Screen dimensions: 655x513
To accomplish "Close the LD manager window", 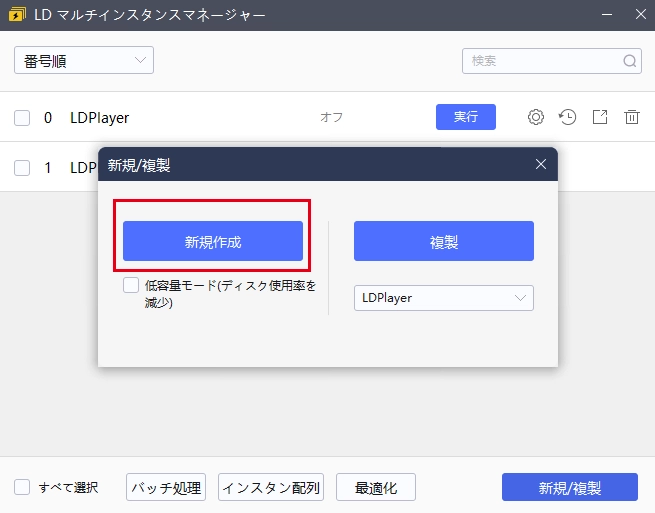I will [640, 14].
